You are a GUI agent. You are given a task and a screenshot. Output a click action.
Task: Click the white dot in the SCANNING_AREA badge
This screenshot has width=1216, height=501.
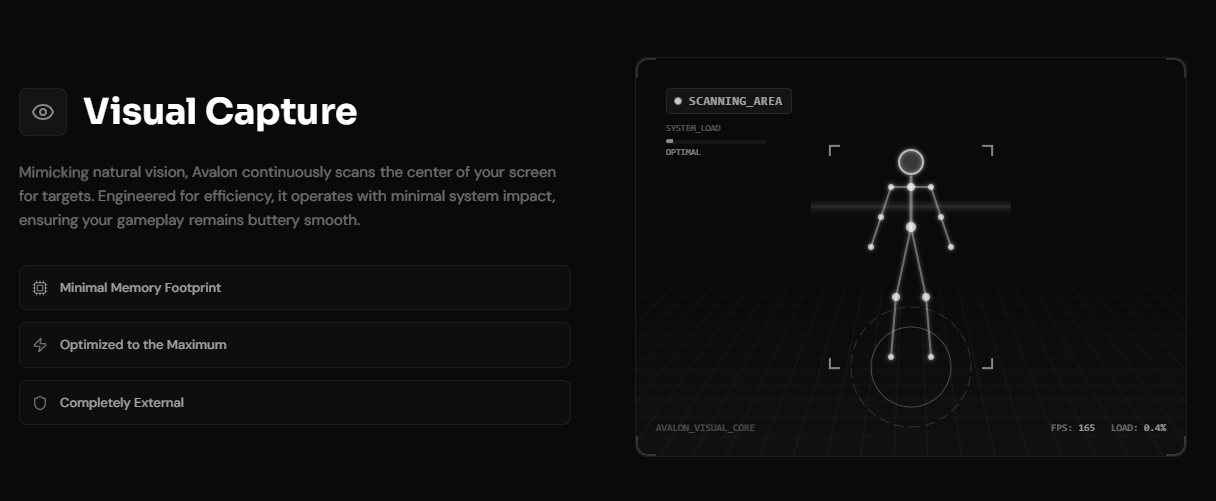coord(678,101)
